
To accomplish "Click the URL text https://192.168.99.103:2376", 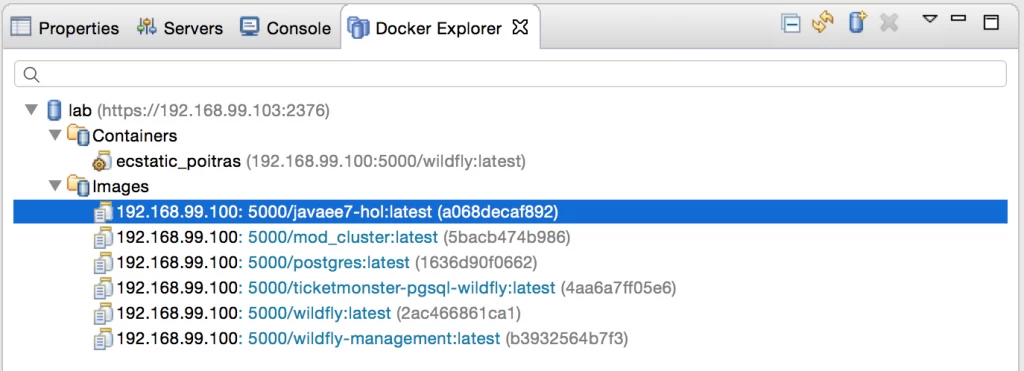I will click(214, 110).
